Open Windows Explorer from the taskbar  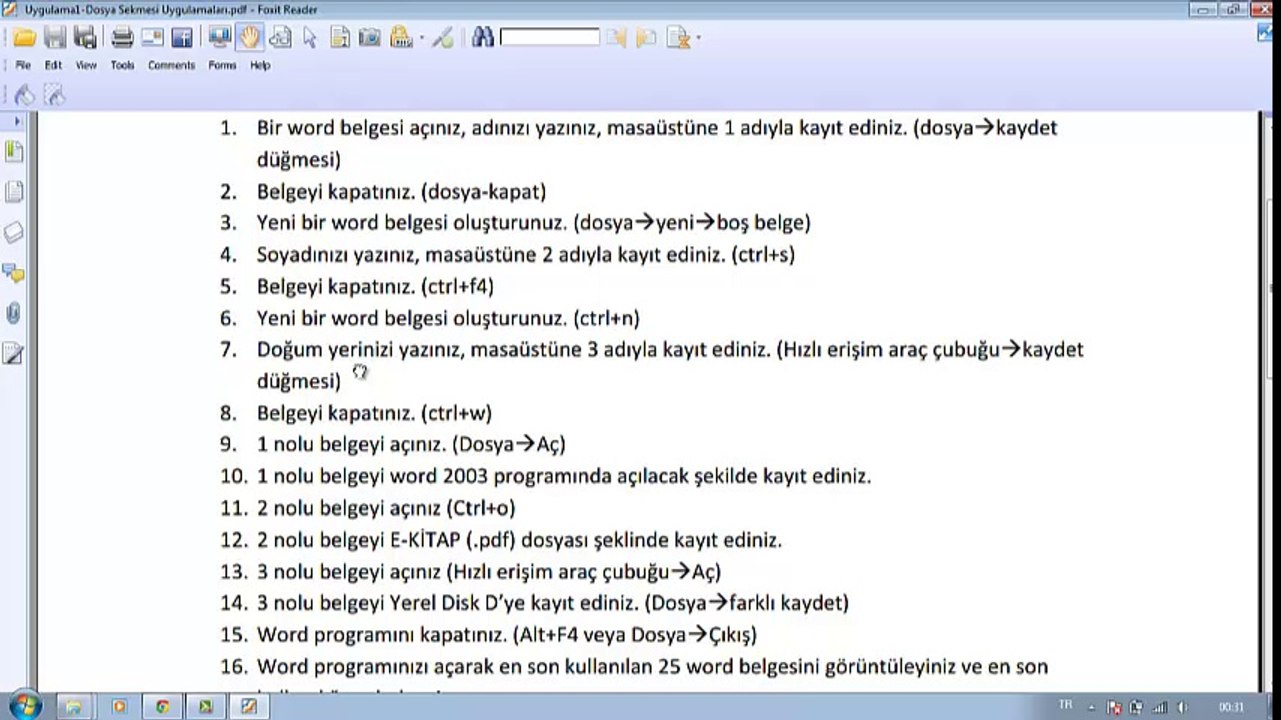tap(73, 706)
